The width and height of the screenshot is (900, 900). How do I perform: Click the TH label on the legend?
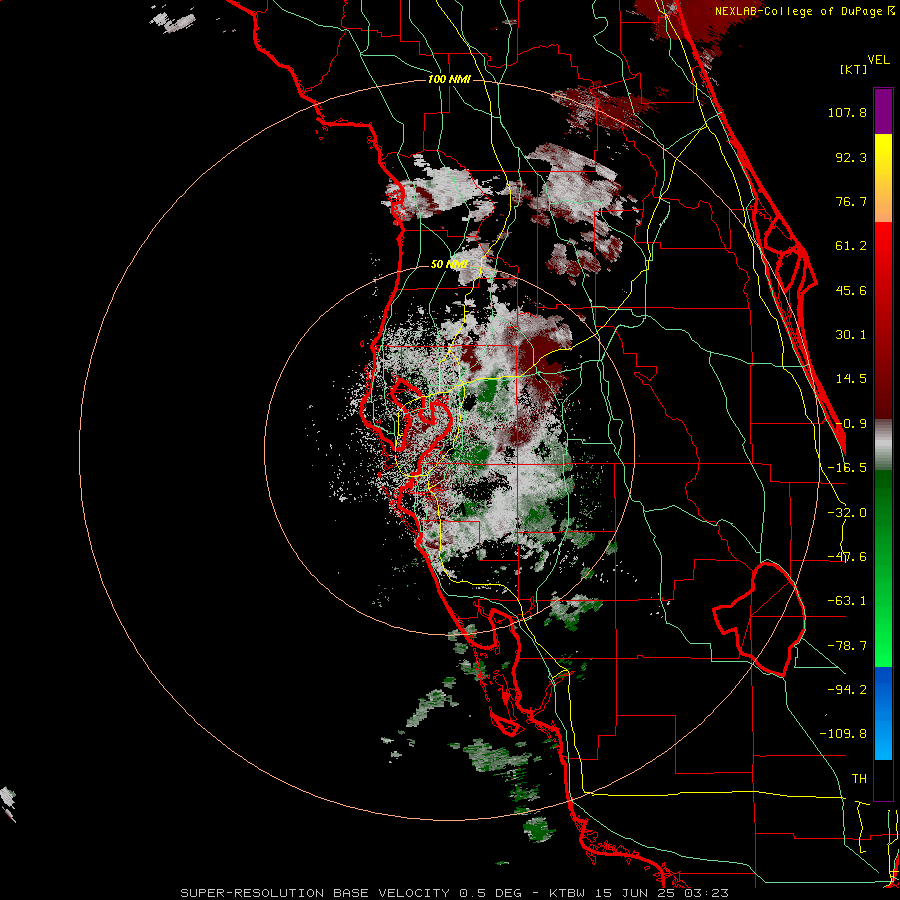click(x=859, y=778)
